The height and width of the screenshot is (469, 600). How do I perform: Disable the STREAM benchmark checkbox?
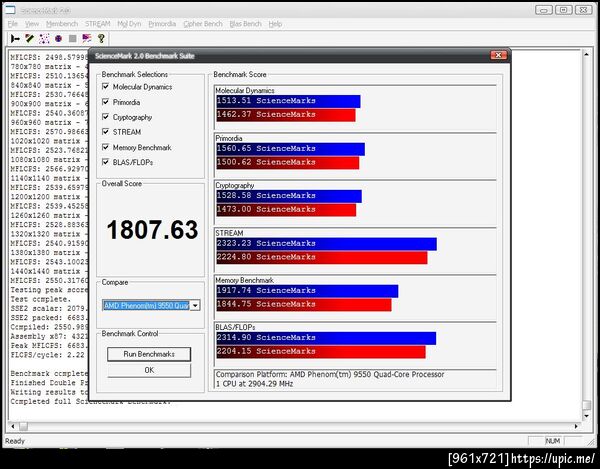[x=106, y=132]
